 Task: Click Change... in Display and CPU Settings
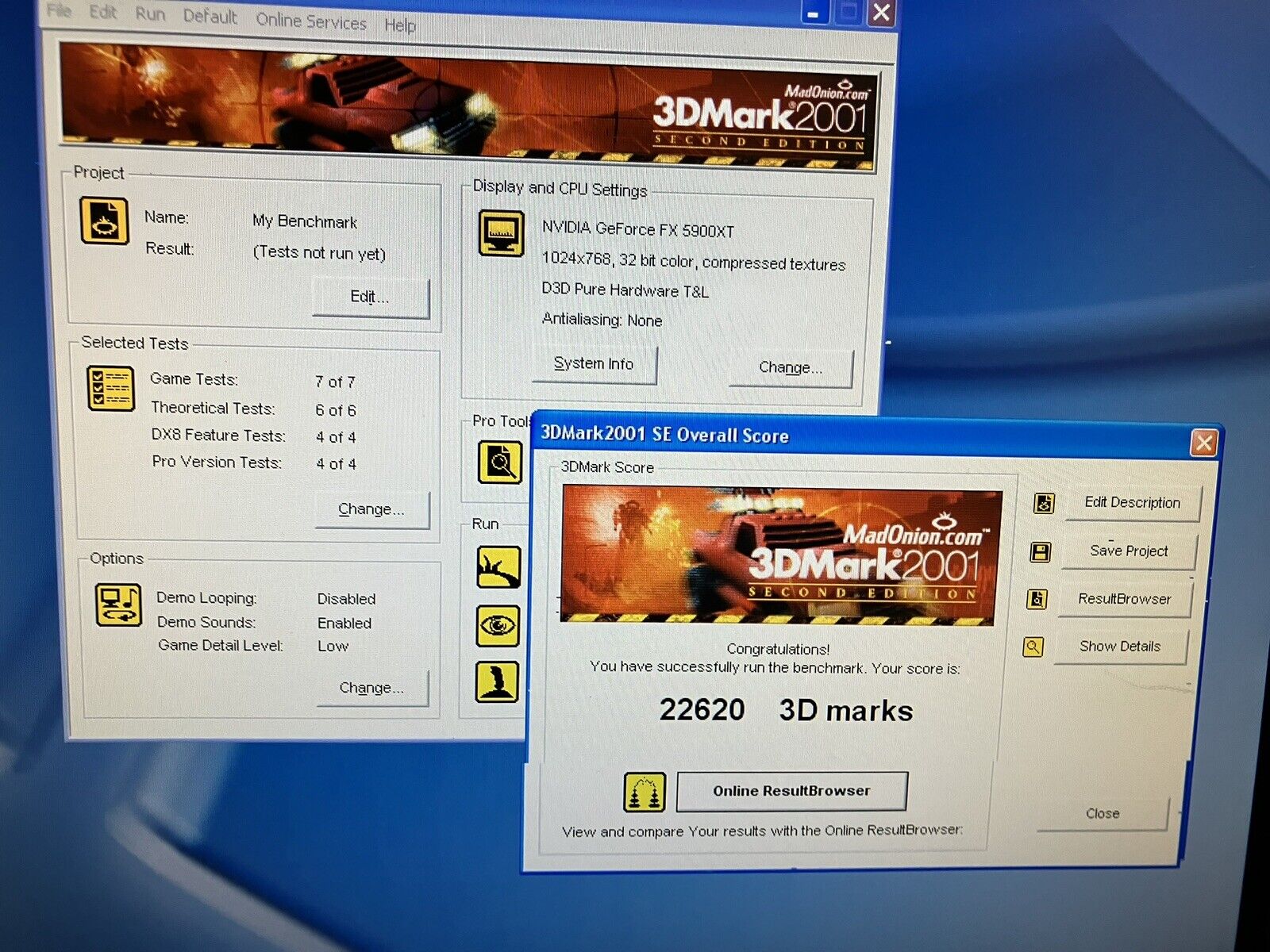click(x=791, y=368)
